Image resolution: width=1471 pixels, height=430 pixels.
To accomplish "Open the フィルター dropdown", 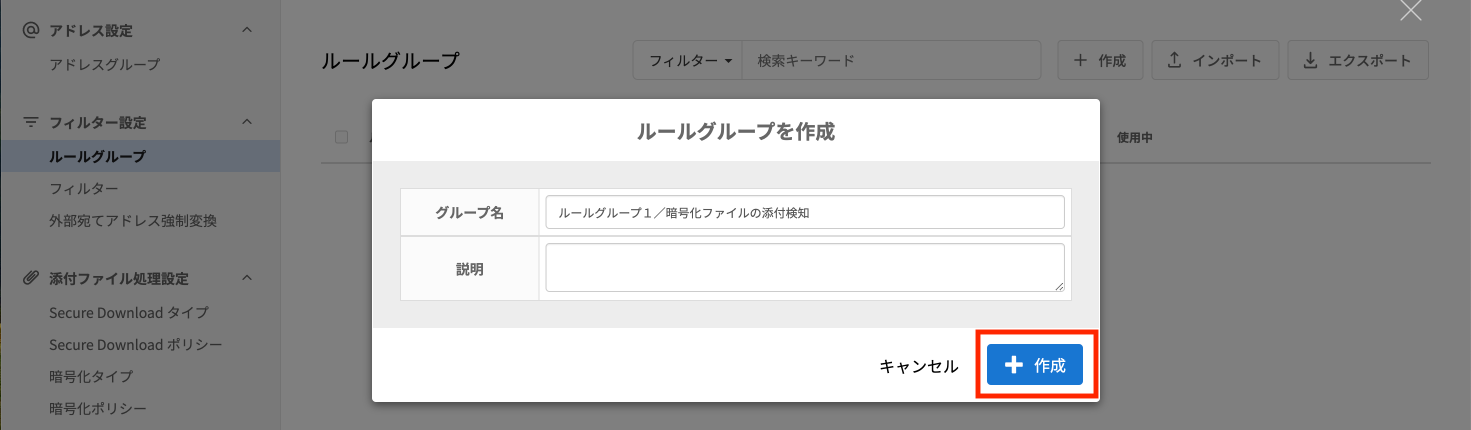I will click(x=691, y=61).
